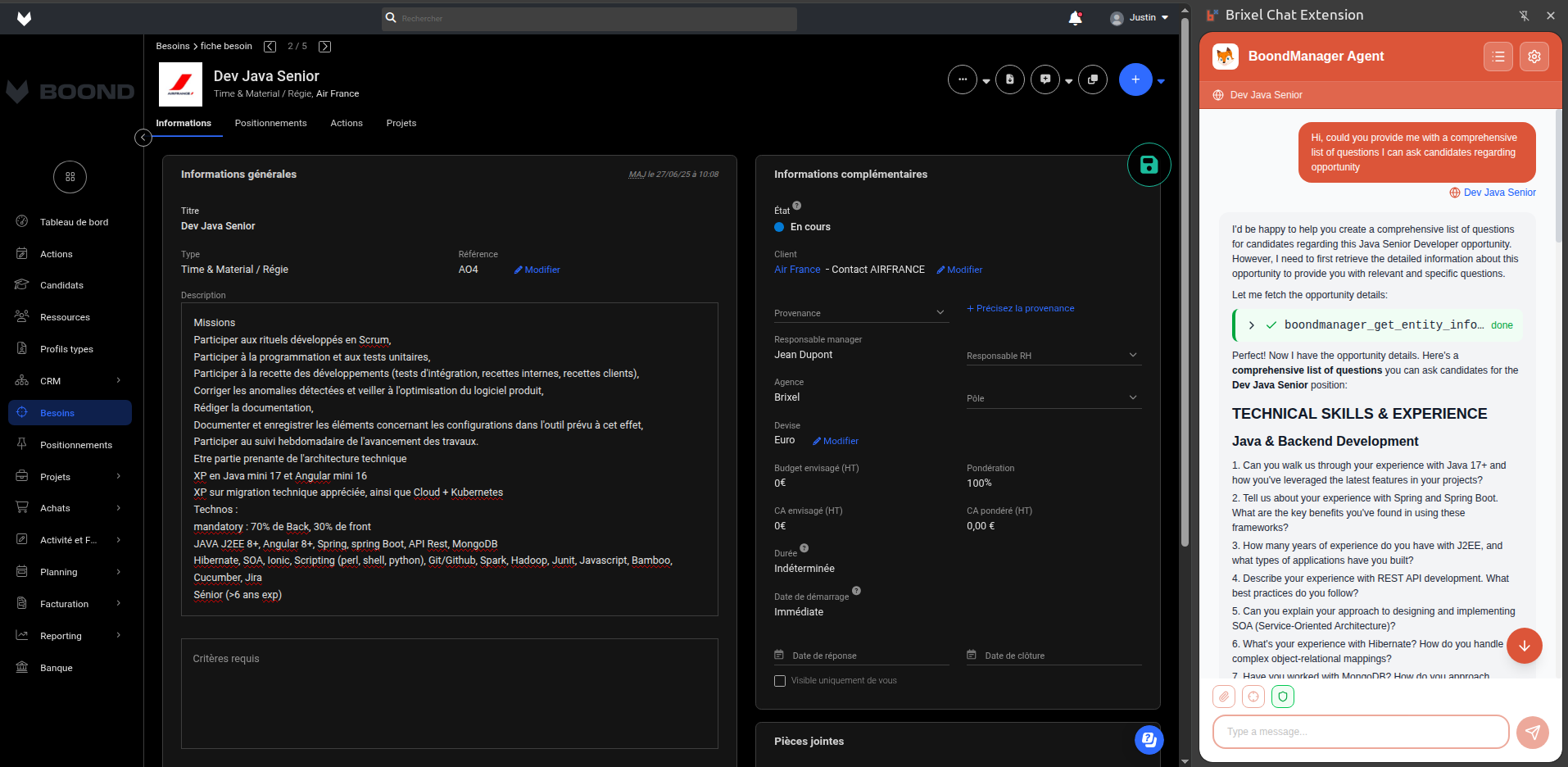Image resolution: width=1568 pixels, height=767 pixels.
Task: Open the notifications bell
Action: click(1076, 18)
